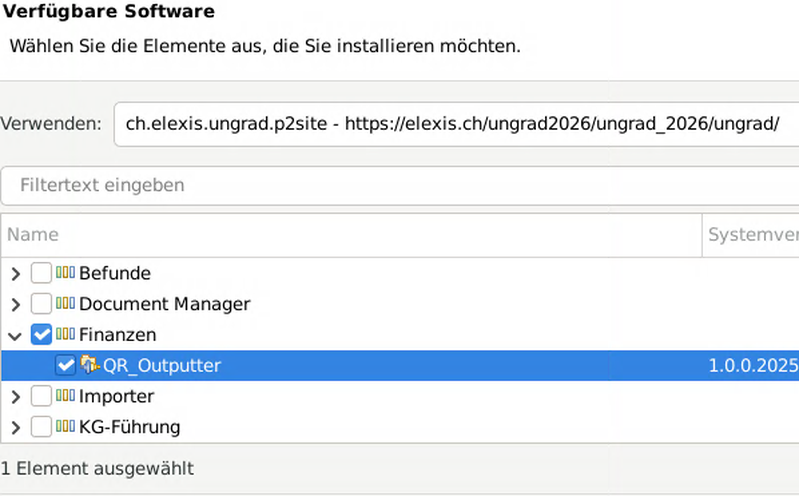Viewport: 799px width, 496px height.
Task: Click the Document Manager category icon
Action: tap(66, 304)
